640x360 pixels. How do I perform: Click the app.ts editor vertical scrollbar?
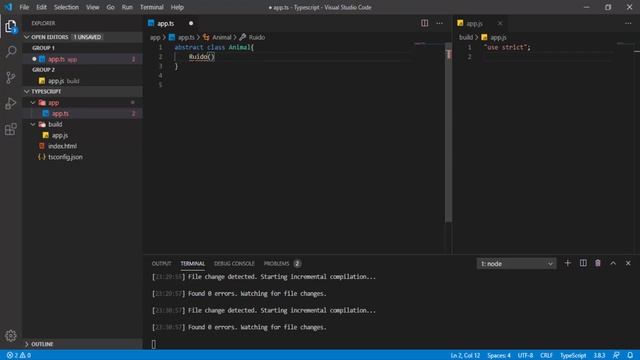[449, 133]
